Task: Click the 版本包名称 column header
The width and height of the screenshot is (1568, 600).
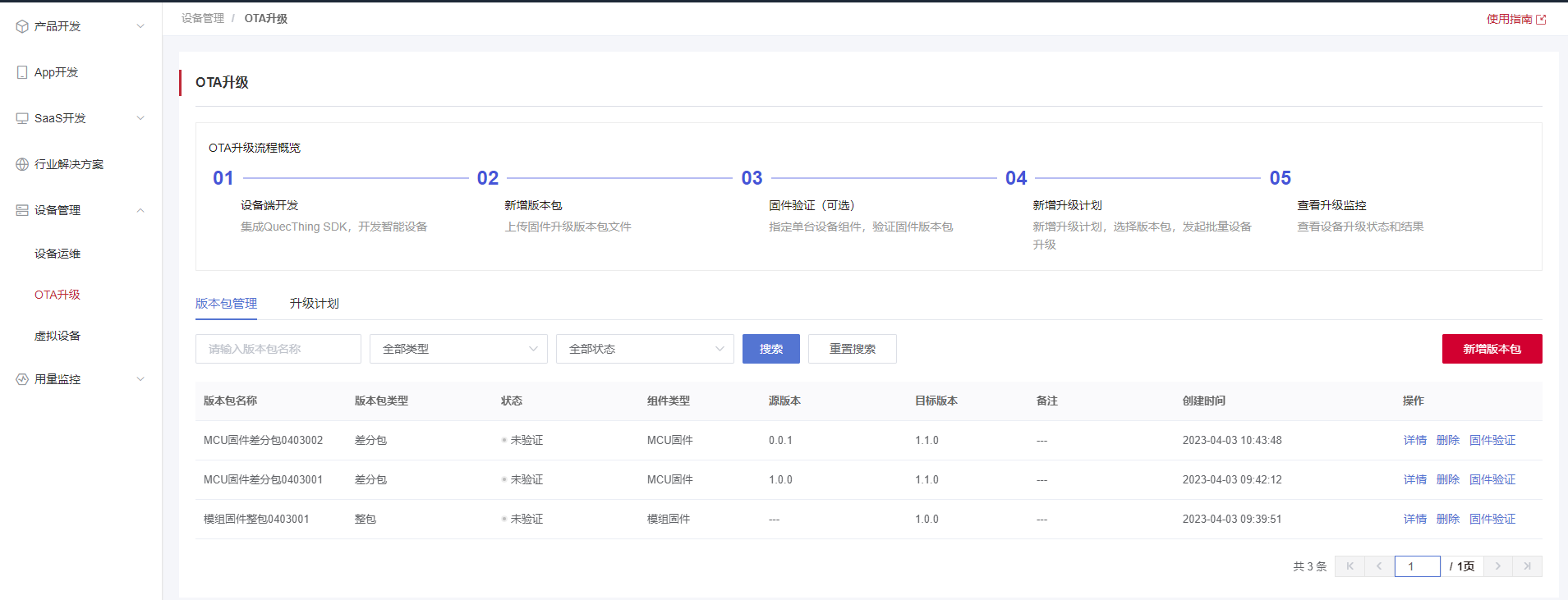Action: (230, 401)
